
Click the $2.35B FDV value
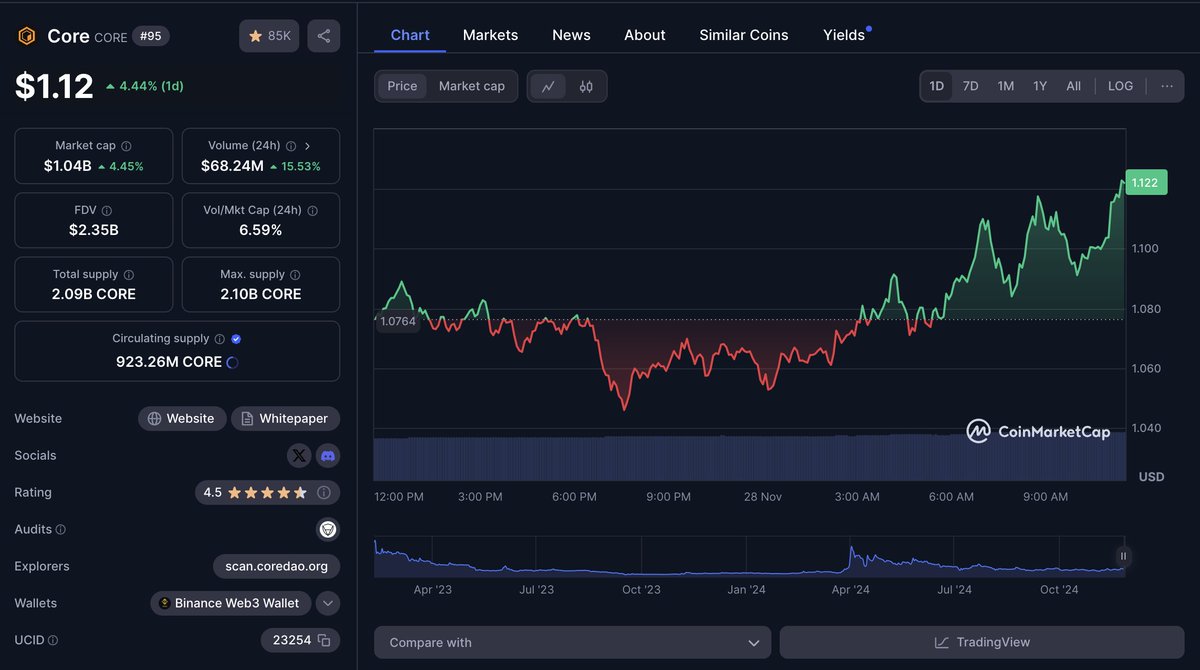point(94,230)
